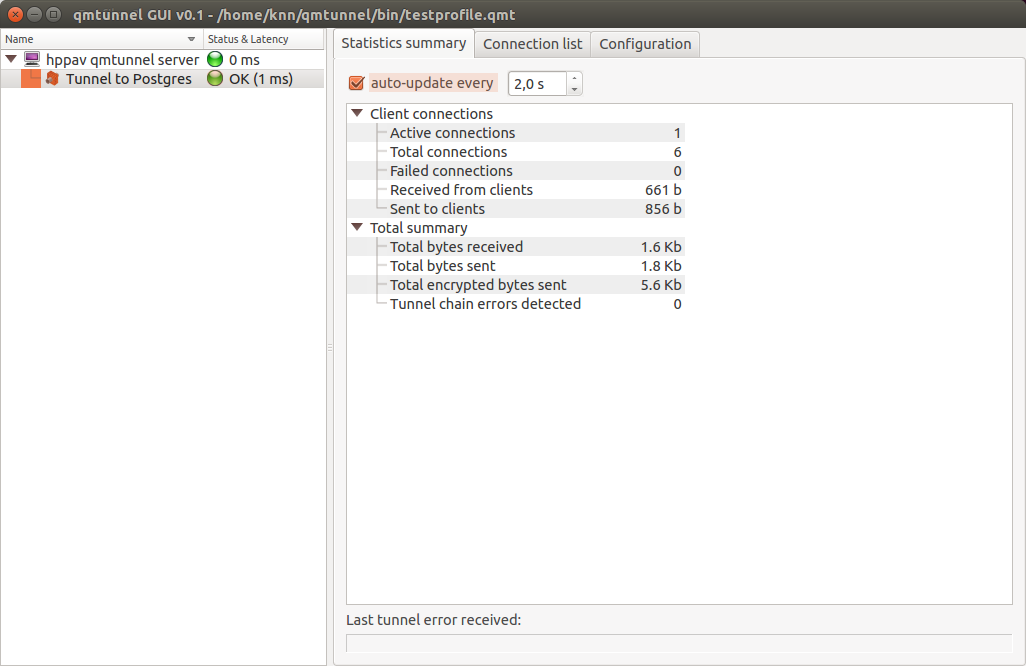This screenshot has width=1026, height=666.
Task: Select the Tunnel to Postgres row
Action: [162, 79]
